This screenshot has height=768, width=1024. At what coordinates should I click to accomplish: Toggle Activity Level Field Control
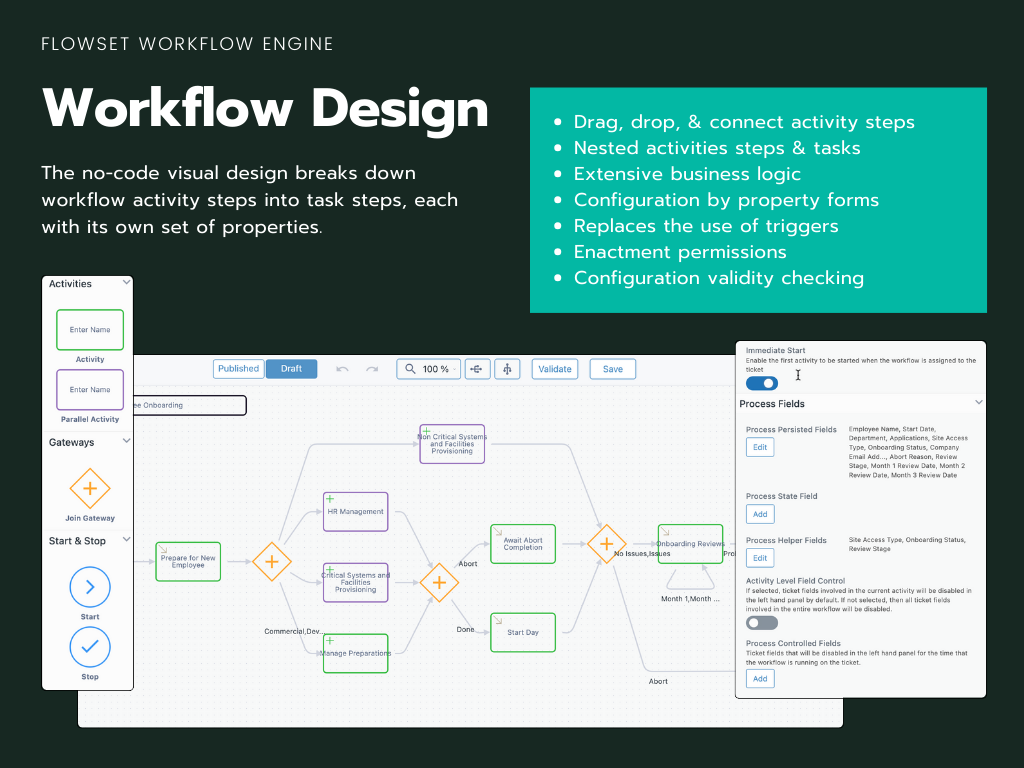(x=761, y=622)
